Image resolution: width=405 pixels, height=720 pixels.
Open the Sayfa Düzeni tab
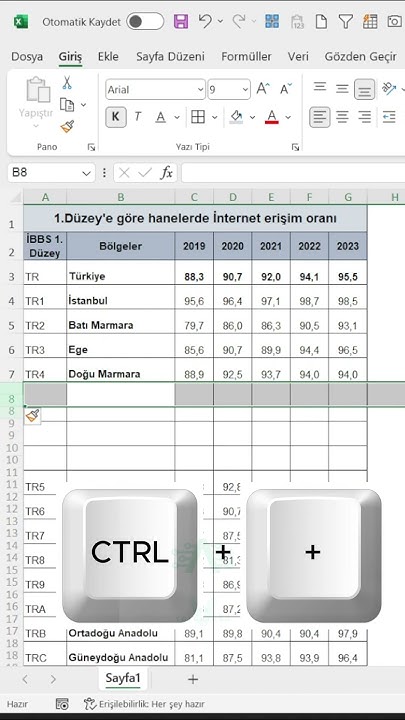[170, 56]
